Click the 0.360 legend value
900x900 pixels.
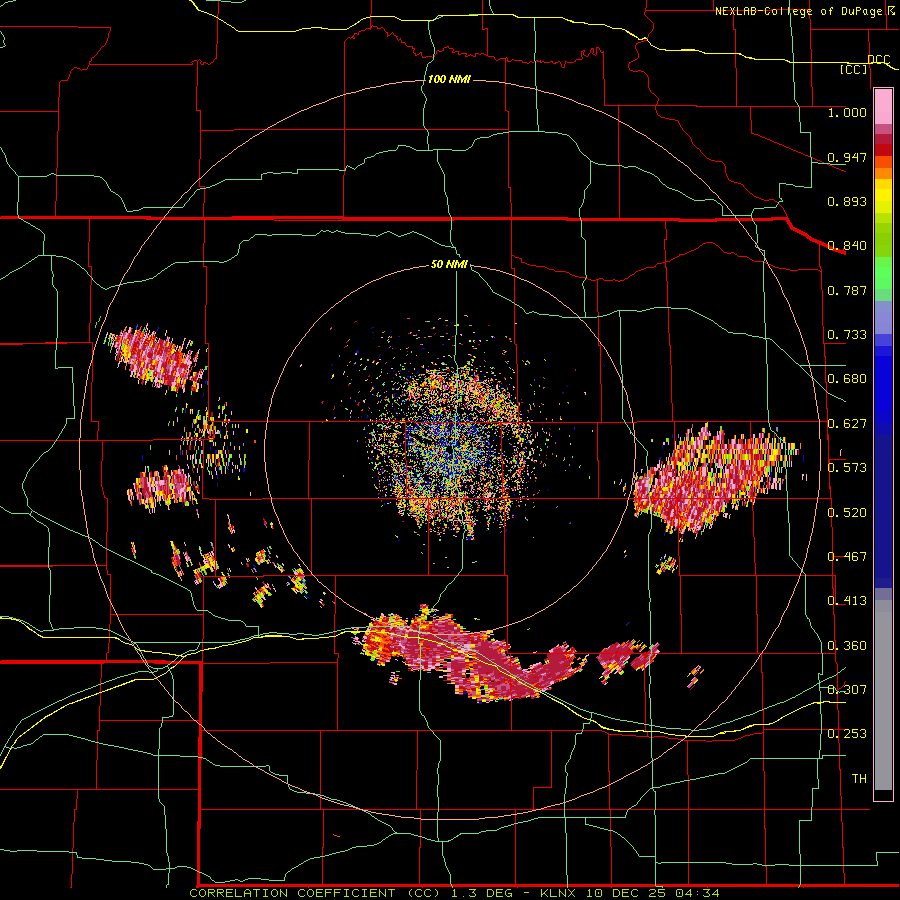[x=847, y=646]
